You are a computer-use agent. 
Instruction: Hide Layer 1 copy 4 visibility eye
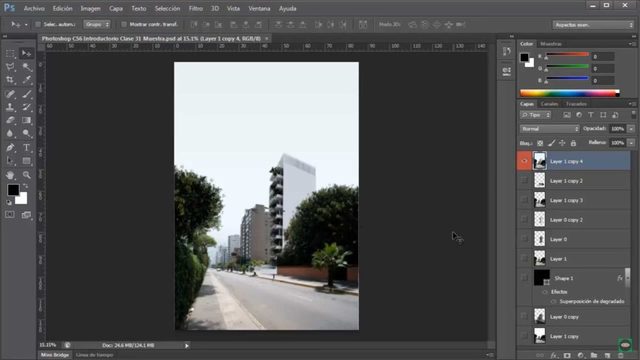click(524, 161)
